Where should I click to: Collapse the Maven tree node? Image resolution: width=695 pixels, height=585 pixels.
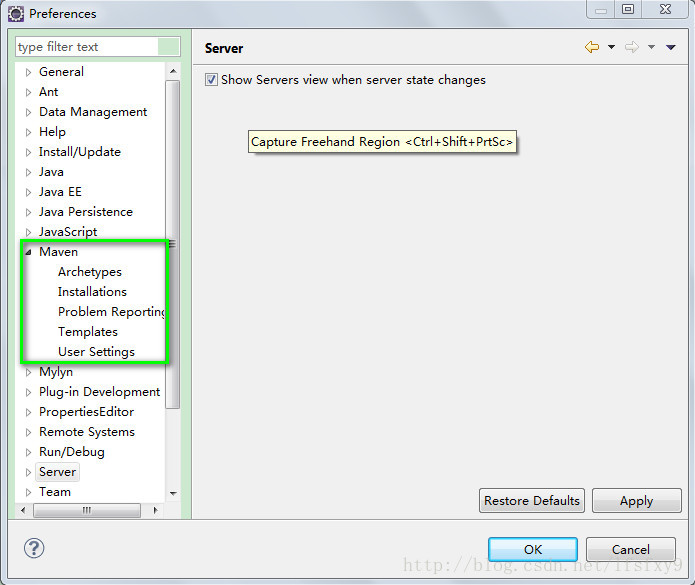tap(28, 252)
